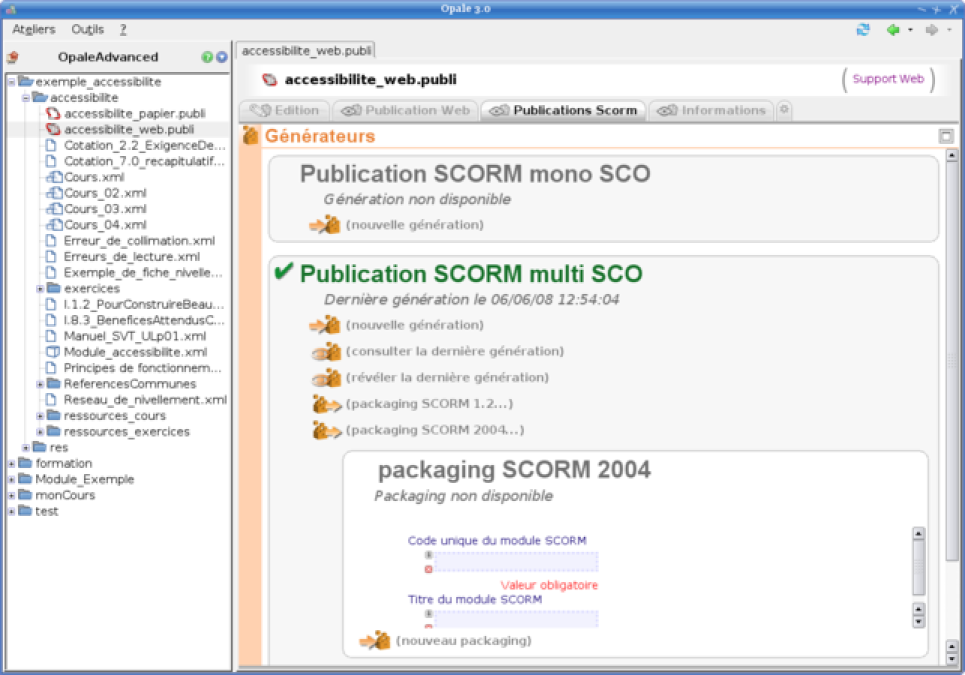
Task: Select Publications Scorm tab
Action: pos(563,111)
